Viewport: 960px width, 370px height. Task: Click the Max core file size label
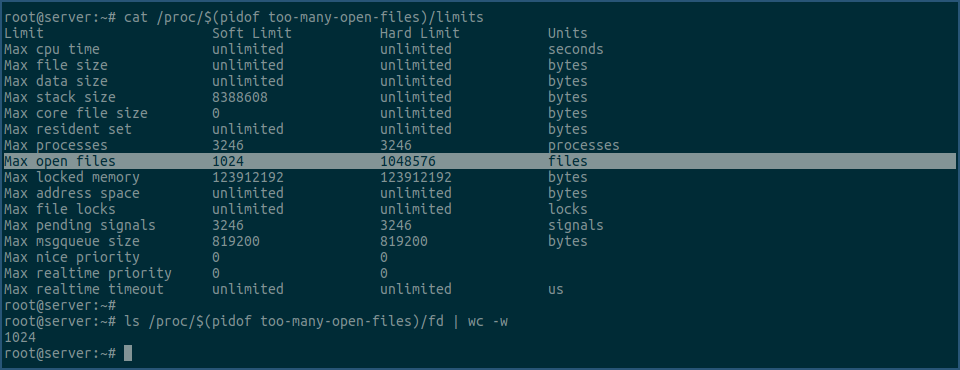tap(75, 113)
